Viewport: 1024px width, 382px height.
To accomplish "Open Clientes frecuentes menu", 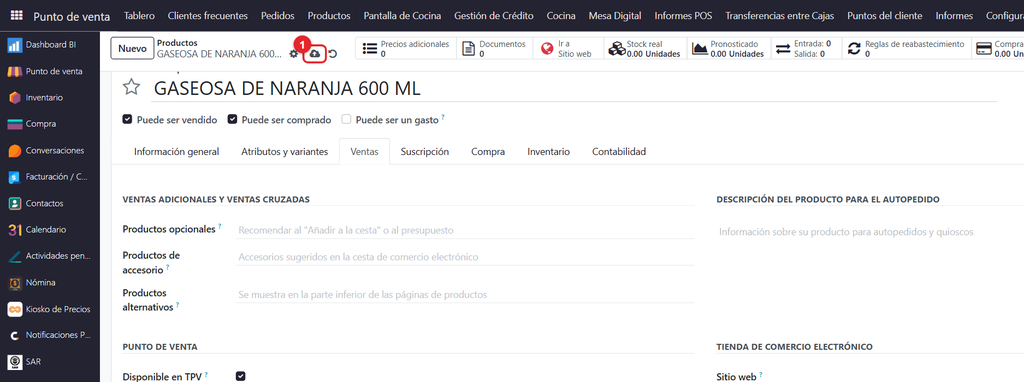I will point(208,16).
